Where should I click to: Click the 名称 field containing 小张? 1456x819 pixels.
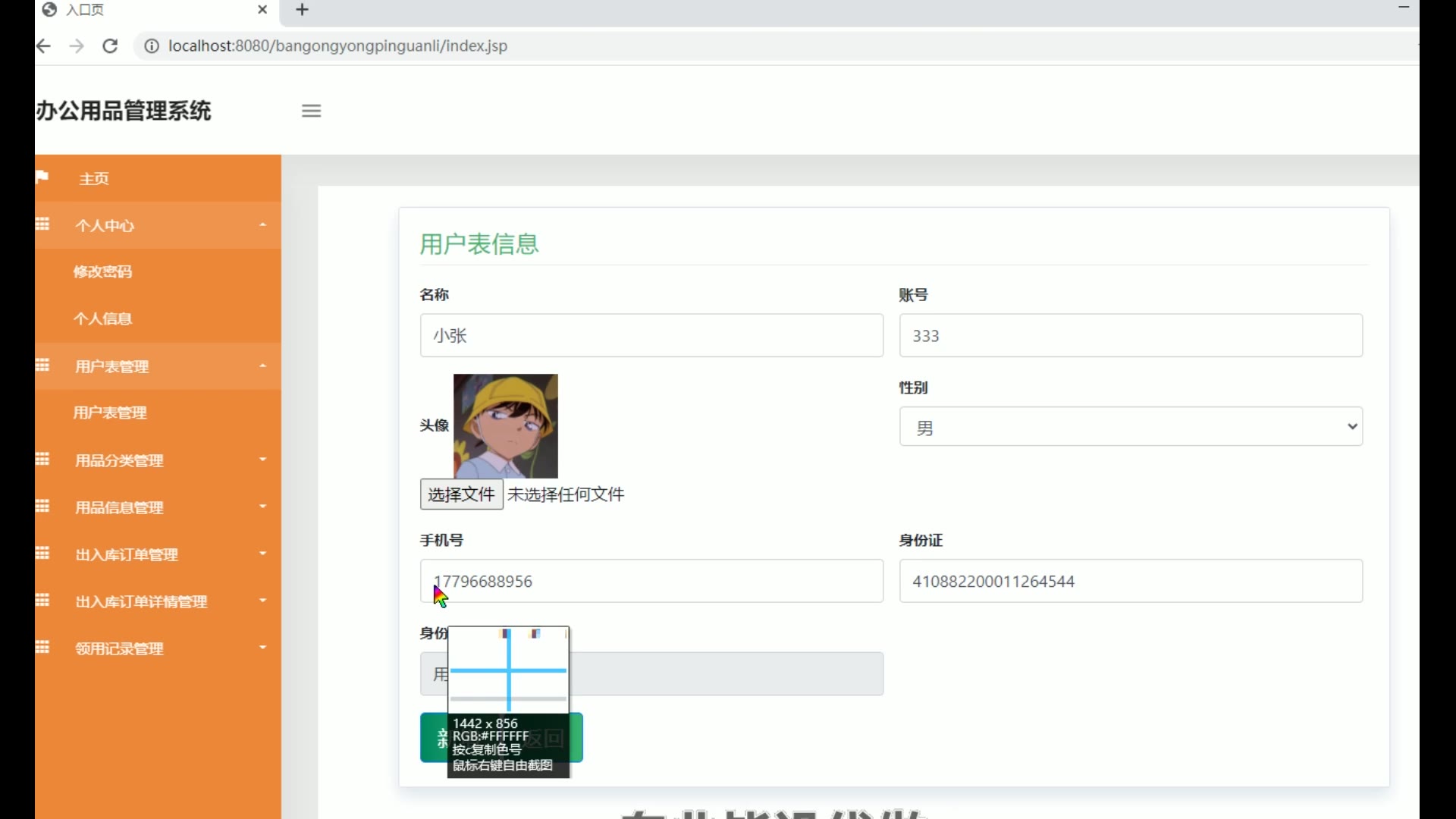(x=651, y=336)
